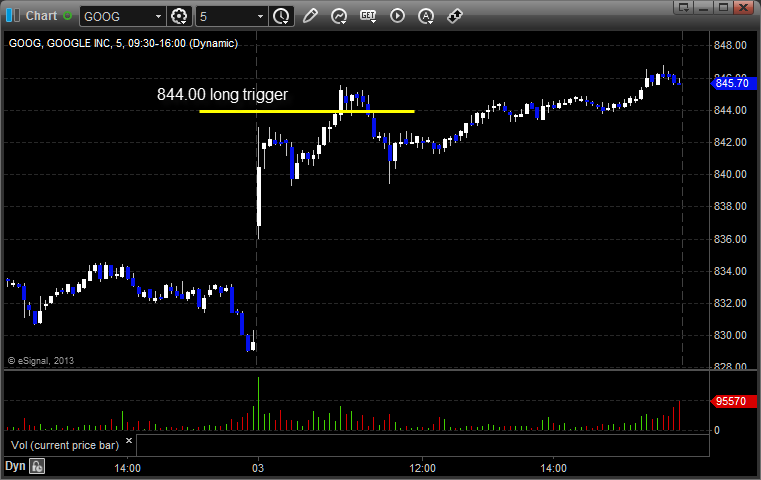Expand the interval 5 dropdown
This screenshot has height=480, width=761.
[260, 17]
